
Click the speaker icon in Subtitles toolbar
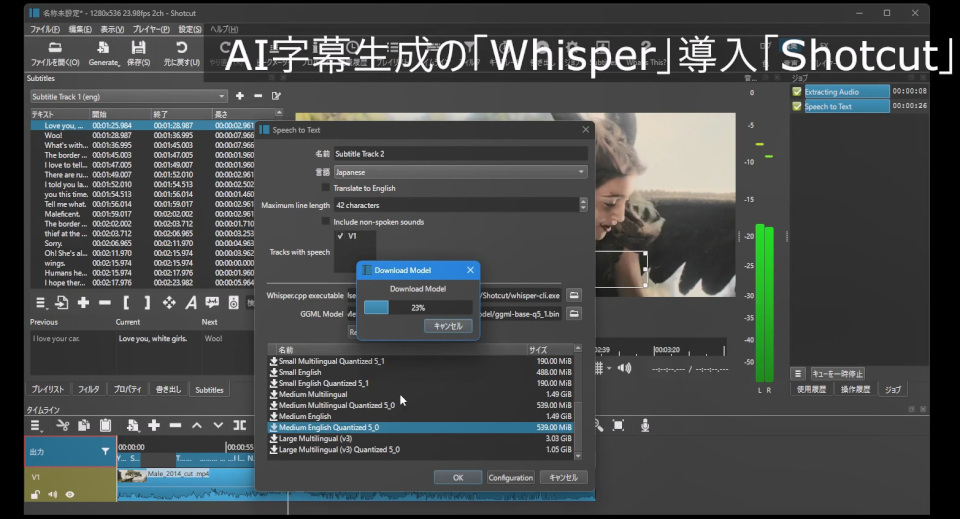[233, 303]
